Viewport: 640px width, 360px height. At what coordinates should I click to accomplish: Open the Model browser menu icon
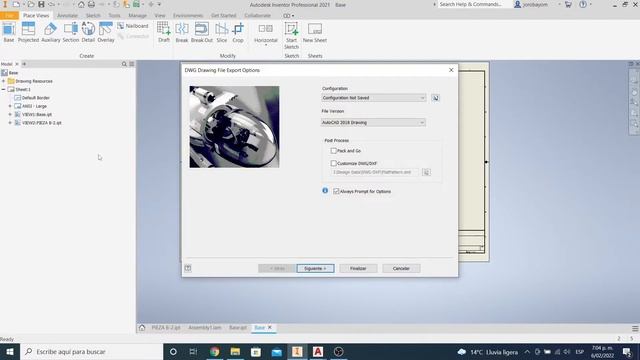coord(131,64)
